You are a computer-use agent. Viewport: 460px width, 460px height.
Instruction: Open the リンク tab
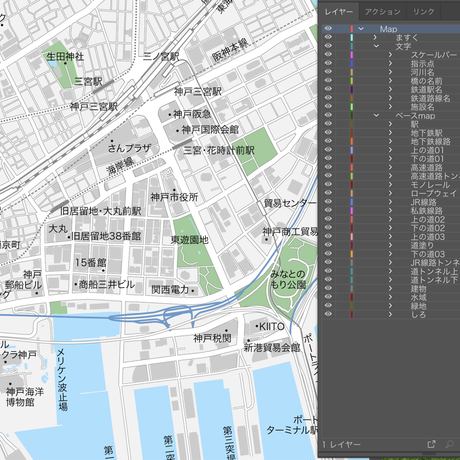pyautogui.click(x=423, y=12)
